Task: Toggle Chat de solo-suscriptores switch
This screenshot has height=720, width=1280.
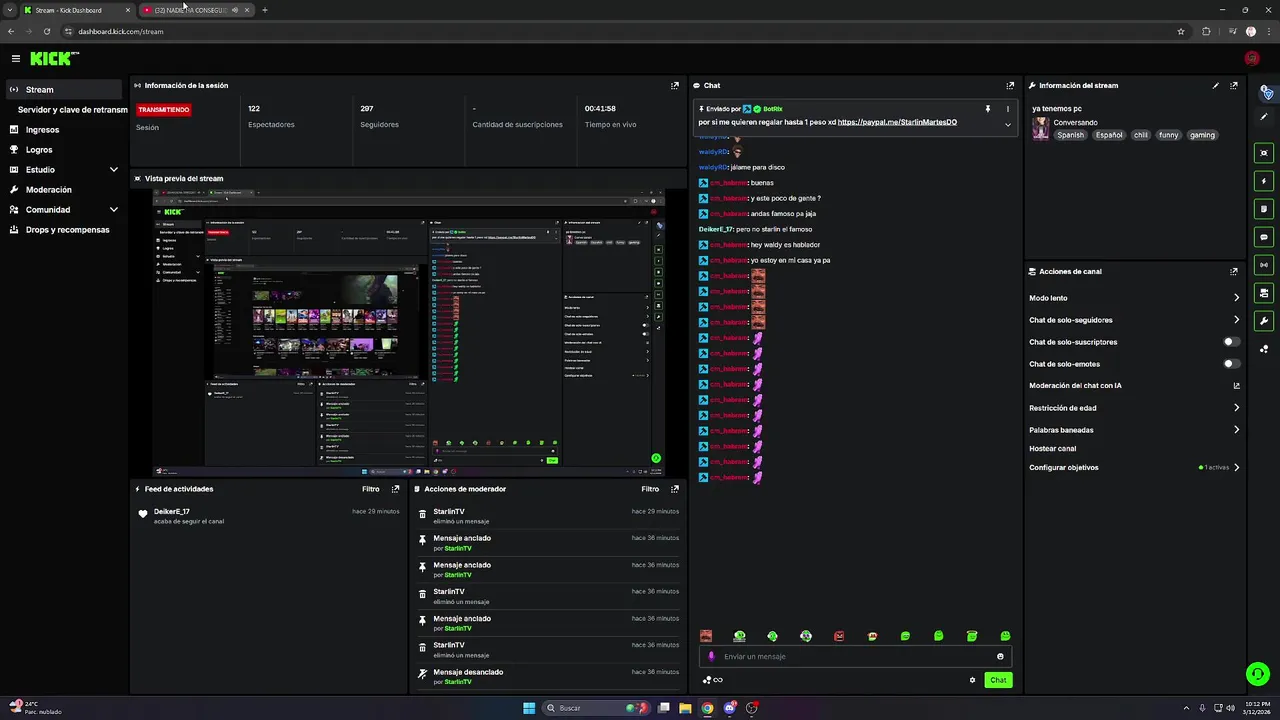Action: (1232, 342)
